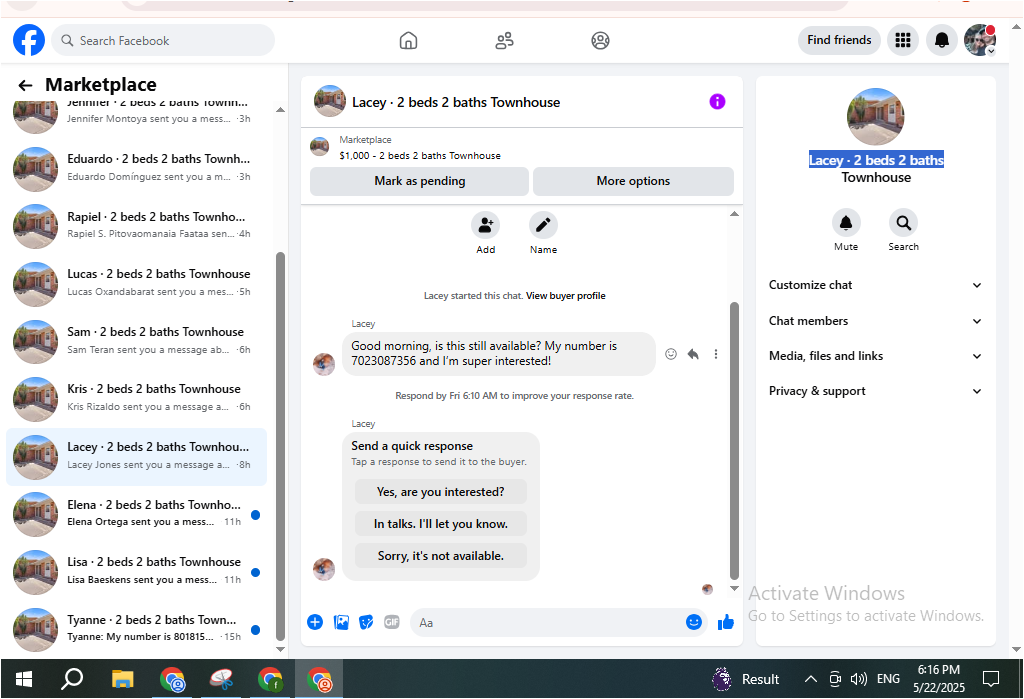This screenshot has height=699, width=1024.
Task: Attach a photo in composer
Action: 341,622
